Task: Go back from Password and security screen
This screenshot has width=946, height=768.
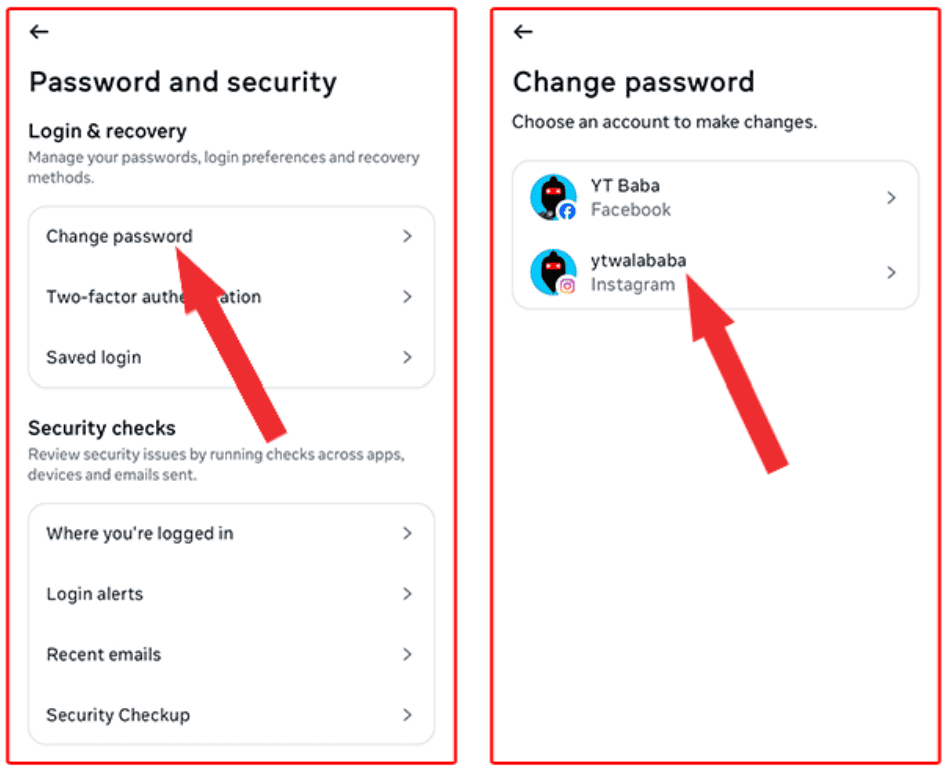Action: [39, 31]
